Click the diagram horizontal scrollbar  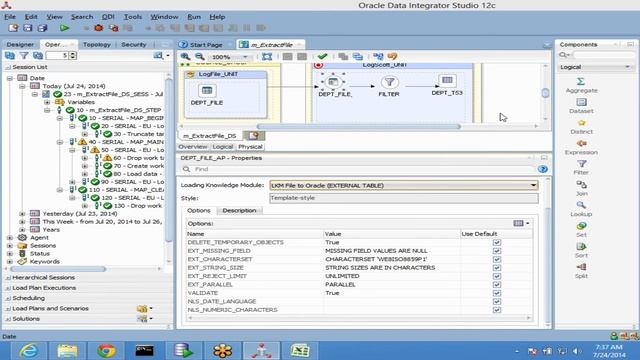[358, 126]
